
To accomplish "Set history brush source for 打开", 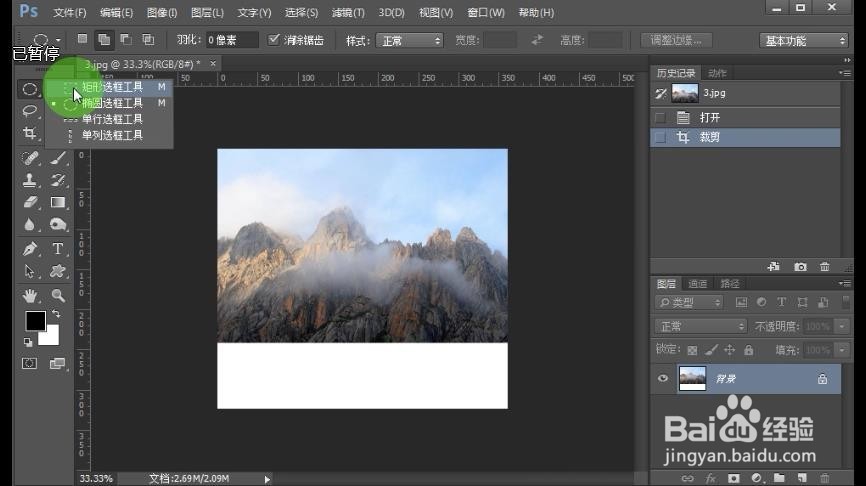I will 661,118.
